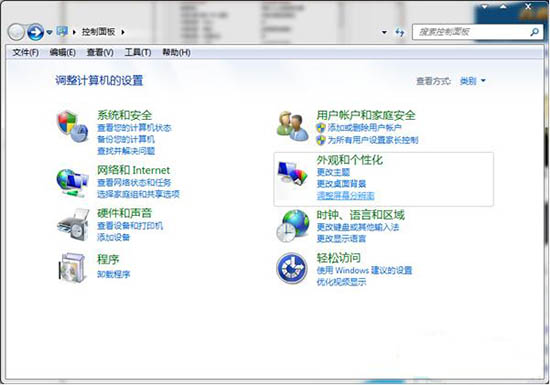Open the 工具(T) menu
Screen dimensions: 550x385
pyautogui.click(x=138, y=53)
